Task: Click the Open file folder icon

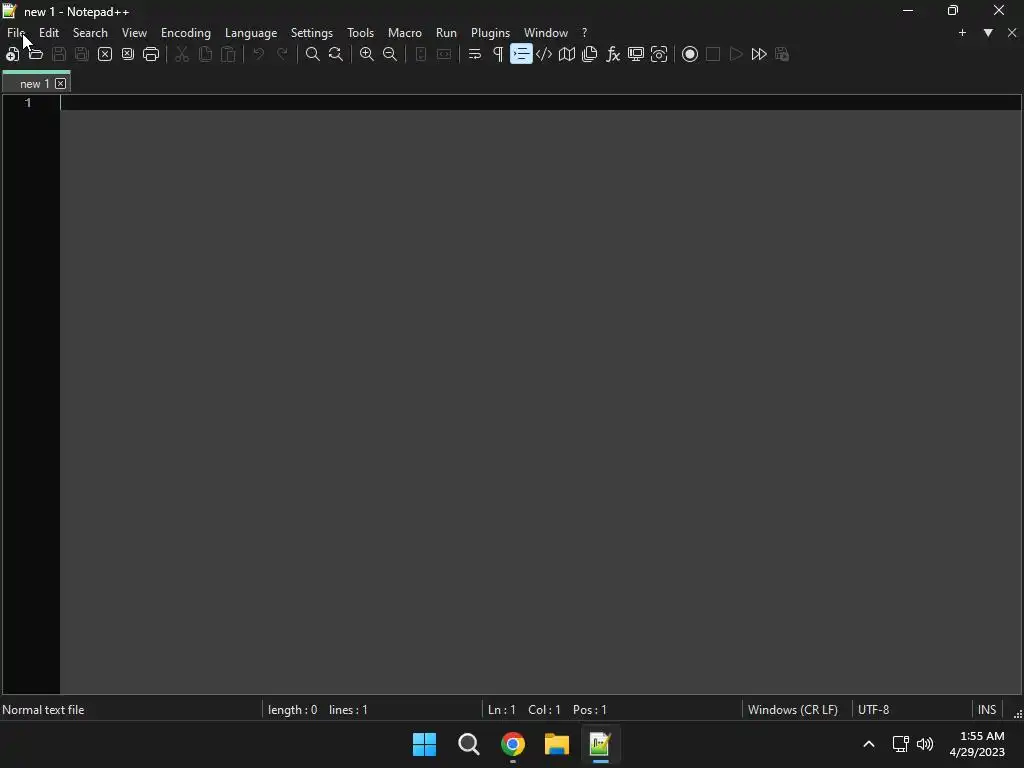Action: point(35,54)
